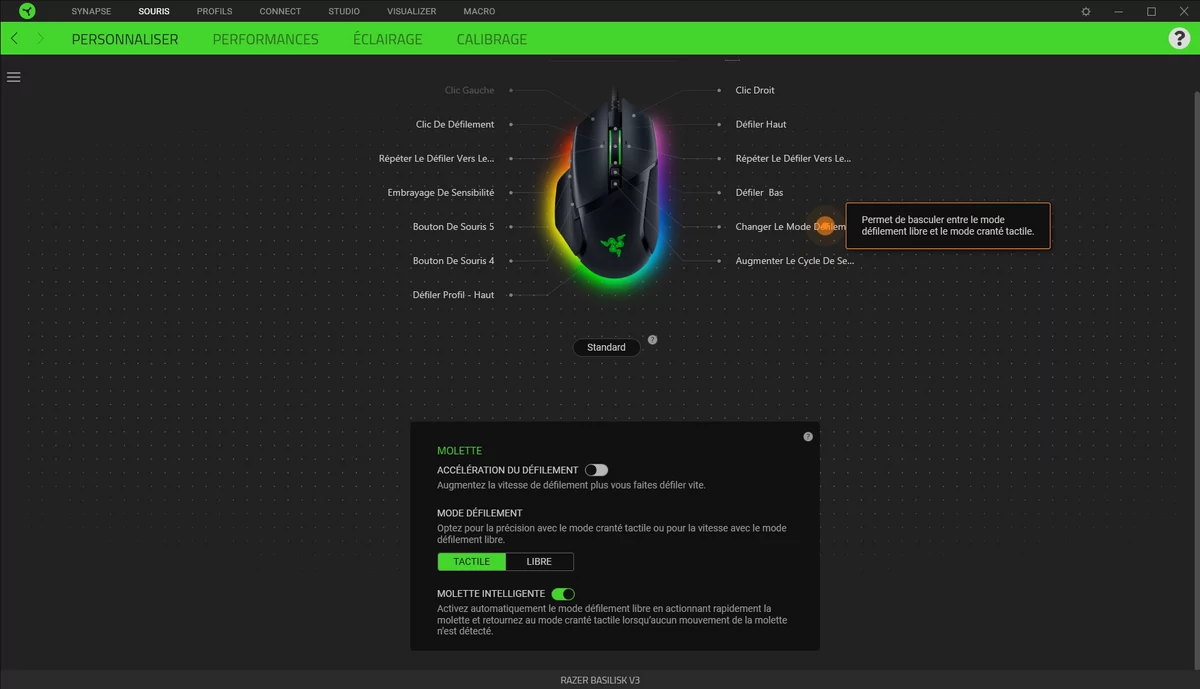This screenshot has width=1200, height=689.
Task: Disable the Molette Intelligente switch
Action: 563,594
